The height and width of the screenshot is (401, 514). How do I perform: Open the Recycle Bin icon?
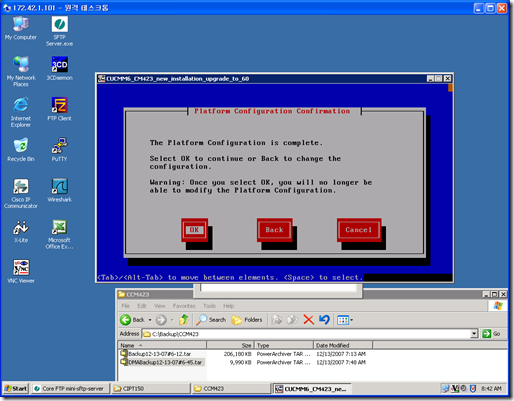(x=21, y=150)
